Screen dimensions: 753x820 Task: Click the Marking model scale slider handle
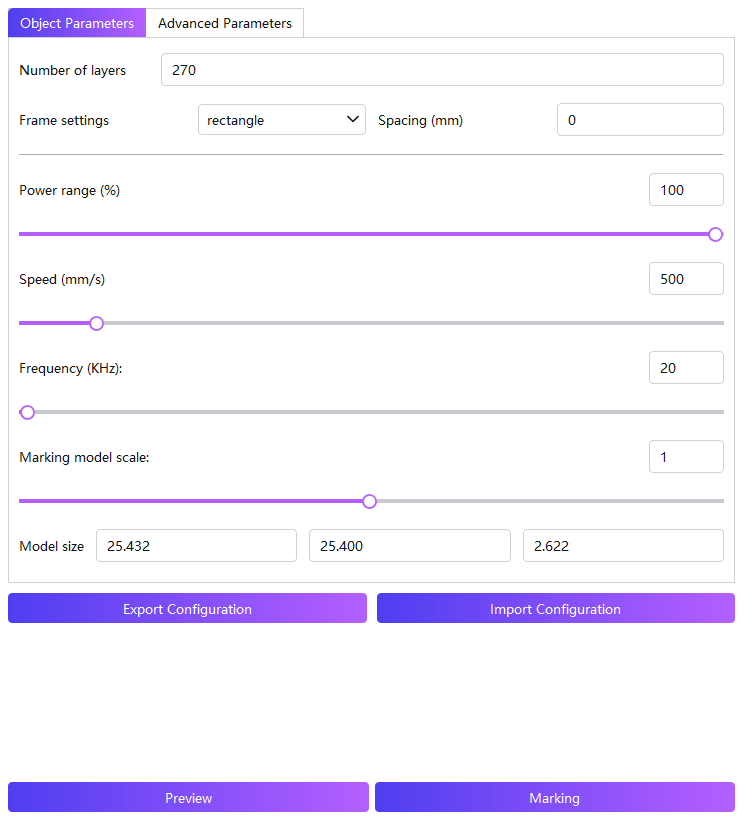[369, 502]
